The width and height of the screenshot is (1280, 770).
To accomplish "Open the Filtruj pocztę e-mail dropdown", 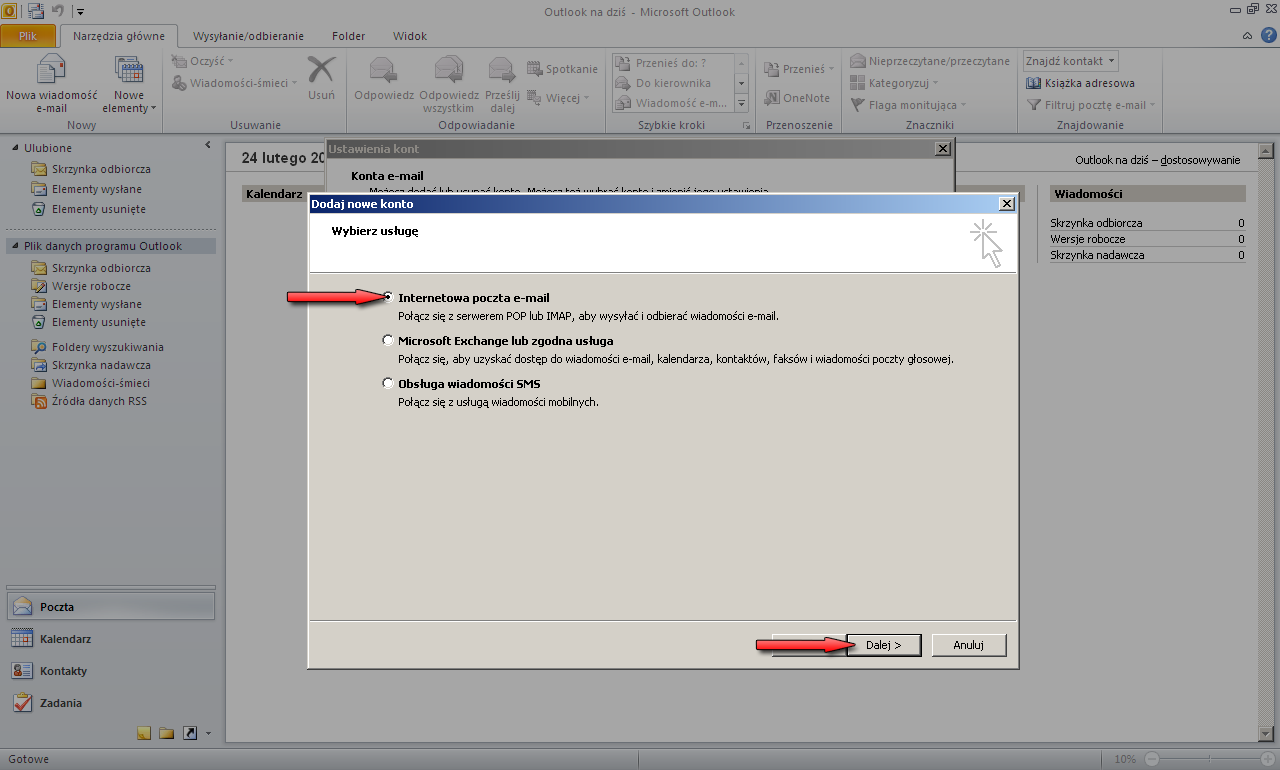I will [1091, 105].
